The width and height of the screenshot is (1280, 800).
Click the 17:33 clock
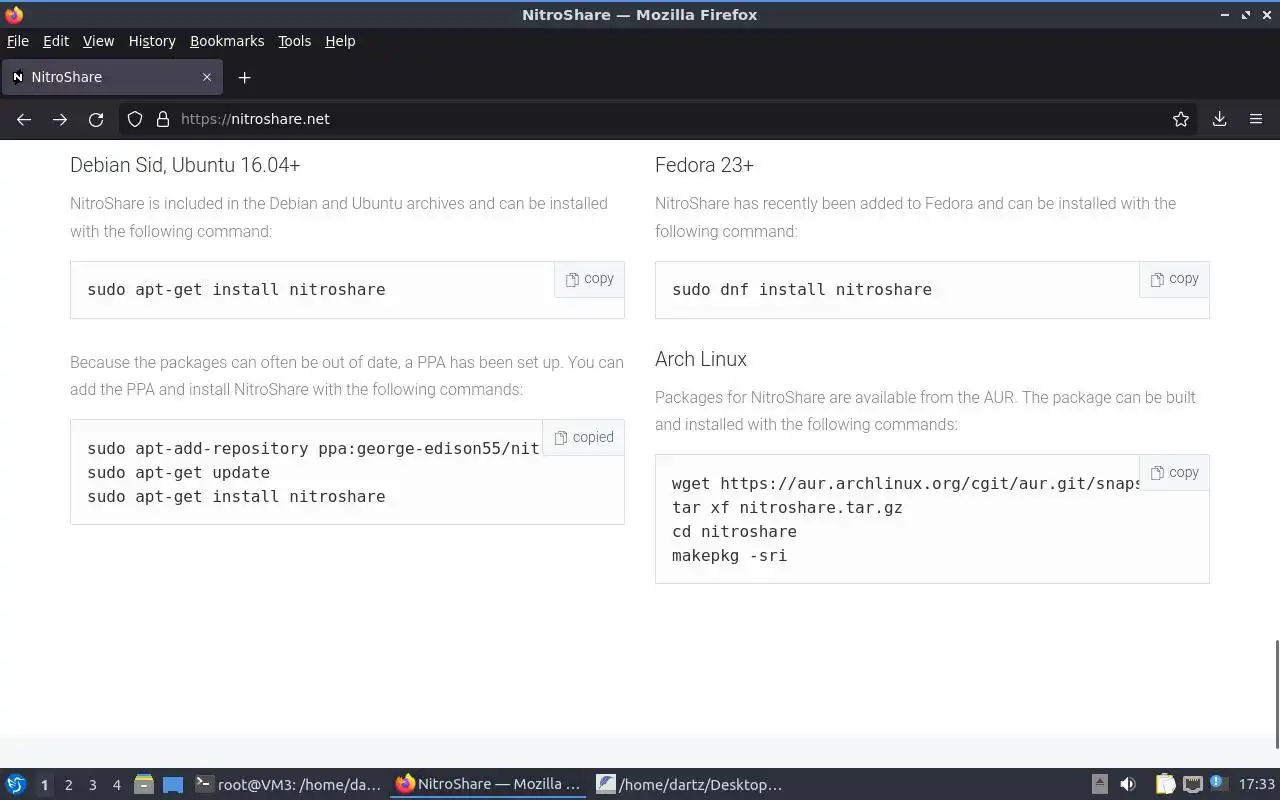[1256, 785]
